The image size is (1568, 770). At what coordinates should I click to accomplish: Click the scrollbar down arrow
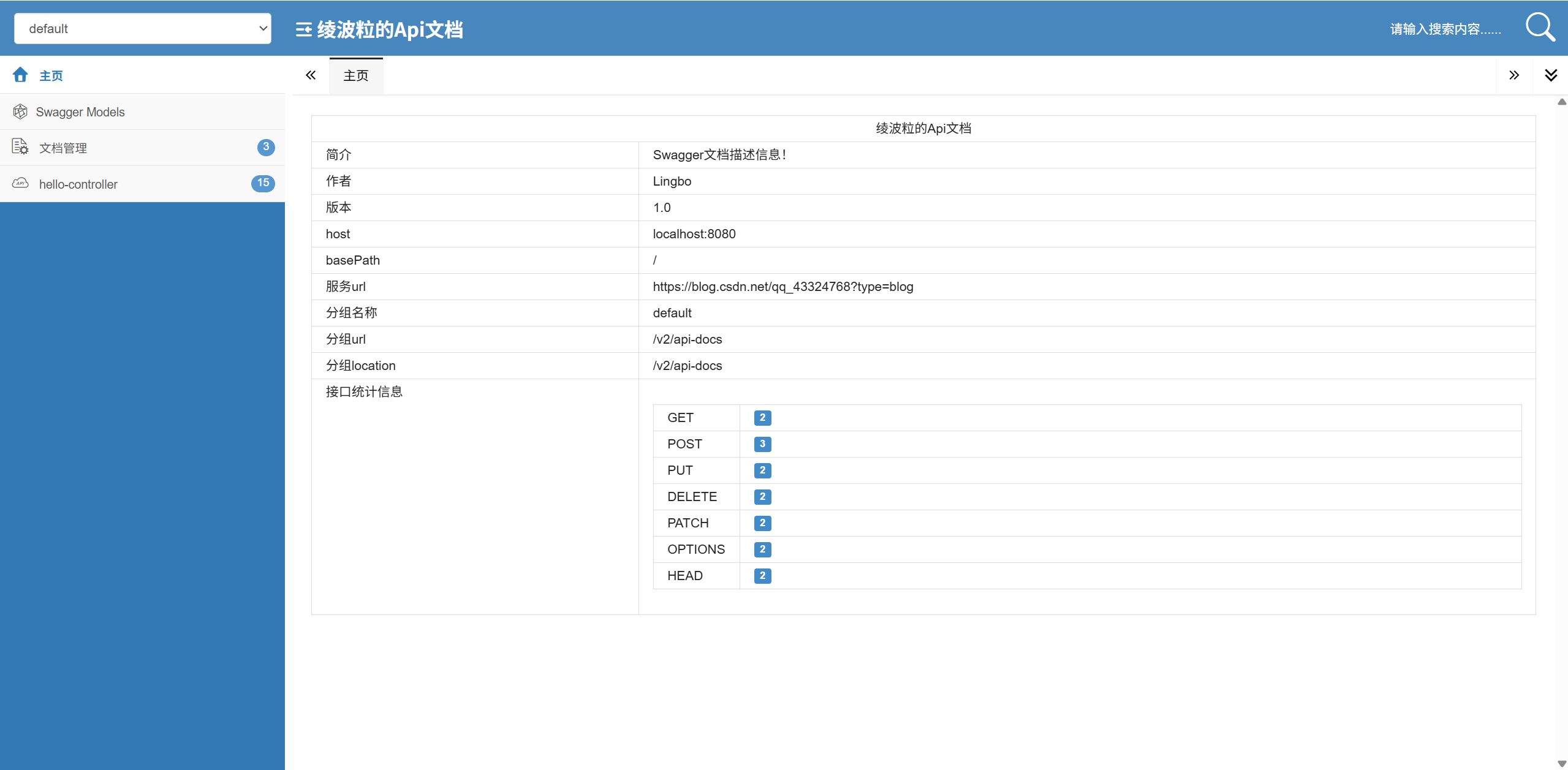[1561, 763]
